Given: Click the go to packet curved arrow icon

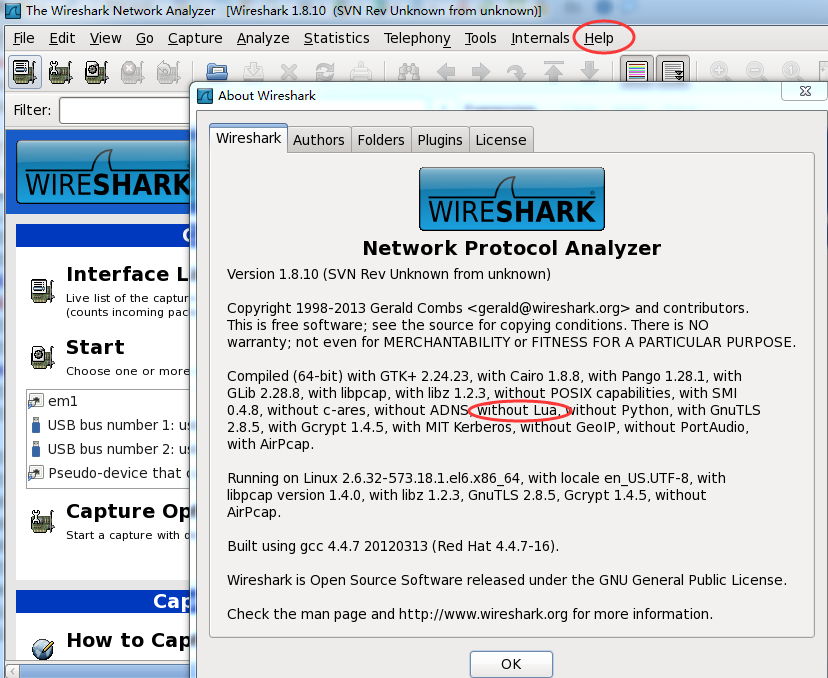Looking at the screenshot, I should (516, 71).
